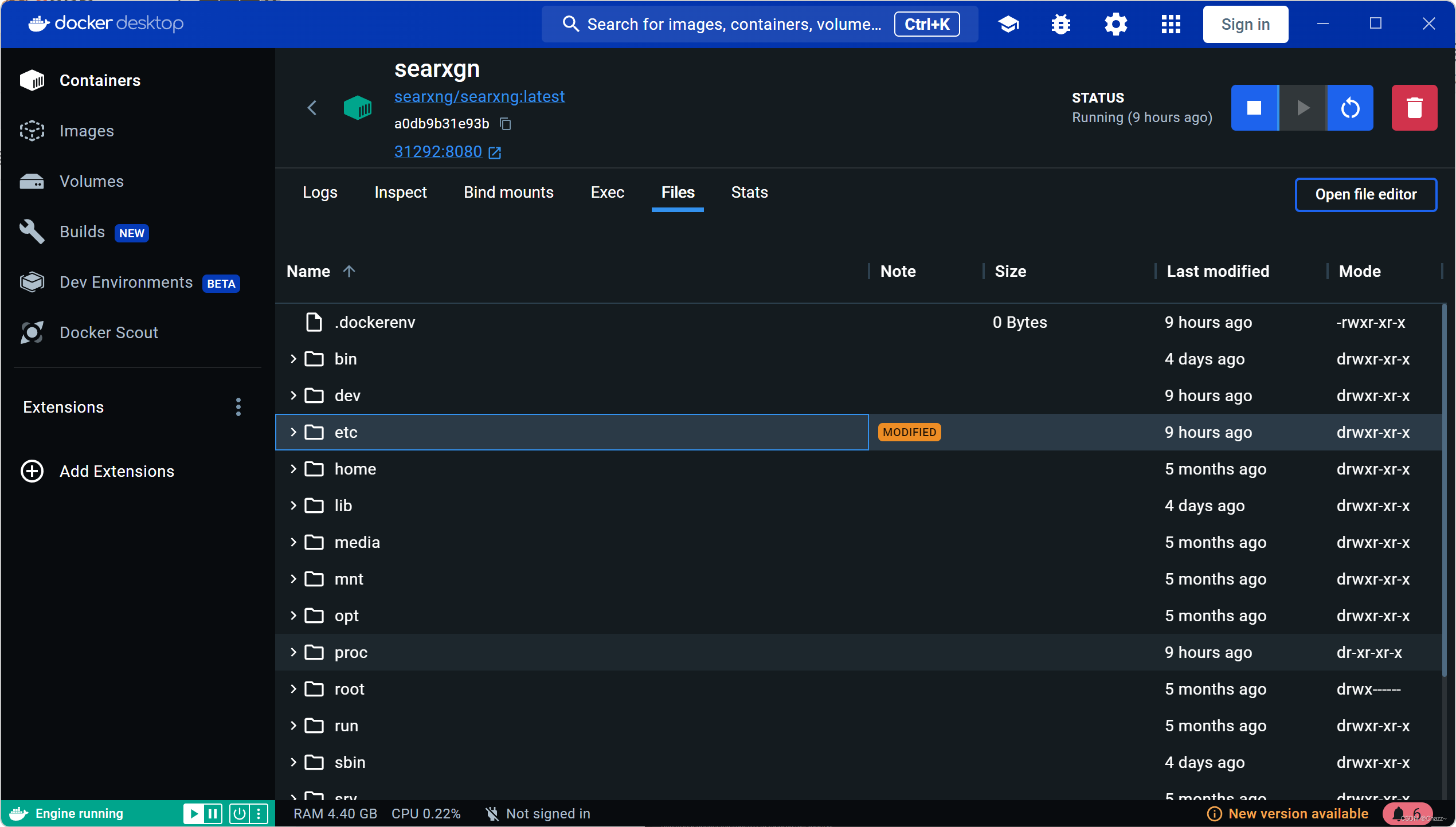Click the Name column sort arrow
The image size is (1456, 827).
point(349,271)
